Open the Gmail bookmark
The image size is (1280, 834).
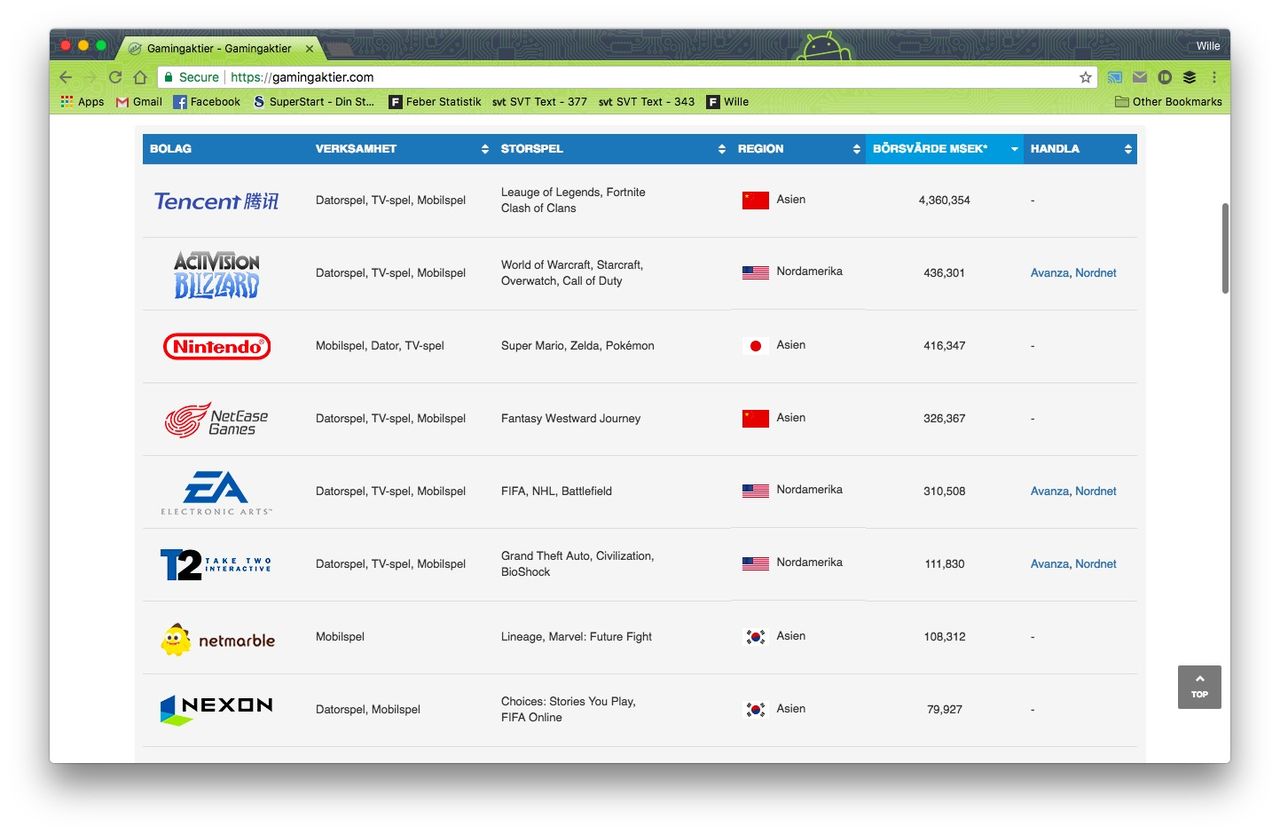tap(139, 102)
